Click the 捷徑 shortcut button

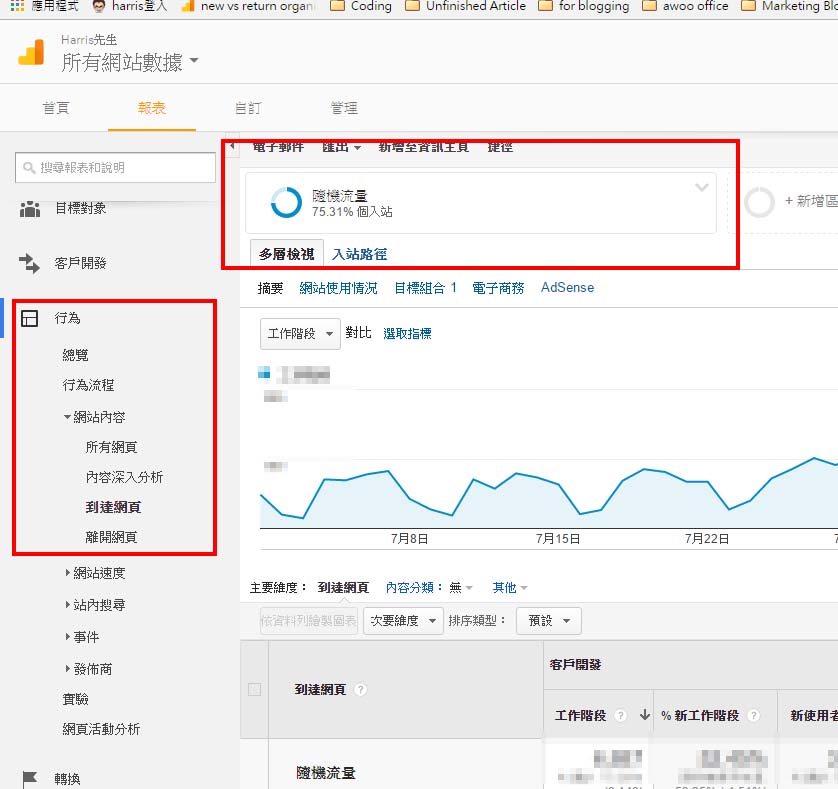point(500,147)
